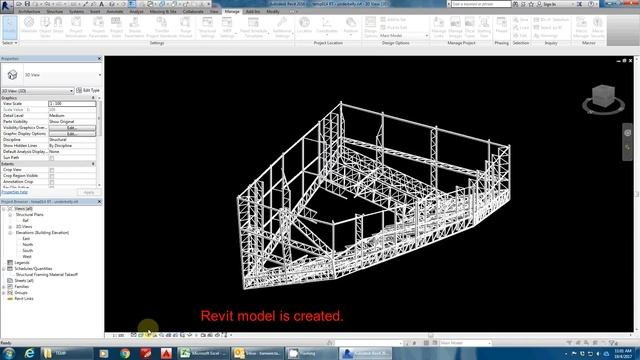640x360 pixels.
Task: Open Project Units
Action: click(x=116, y=27)
